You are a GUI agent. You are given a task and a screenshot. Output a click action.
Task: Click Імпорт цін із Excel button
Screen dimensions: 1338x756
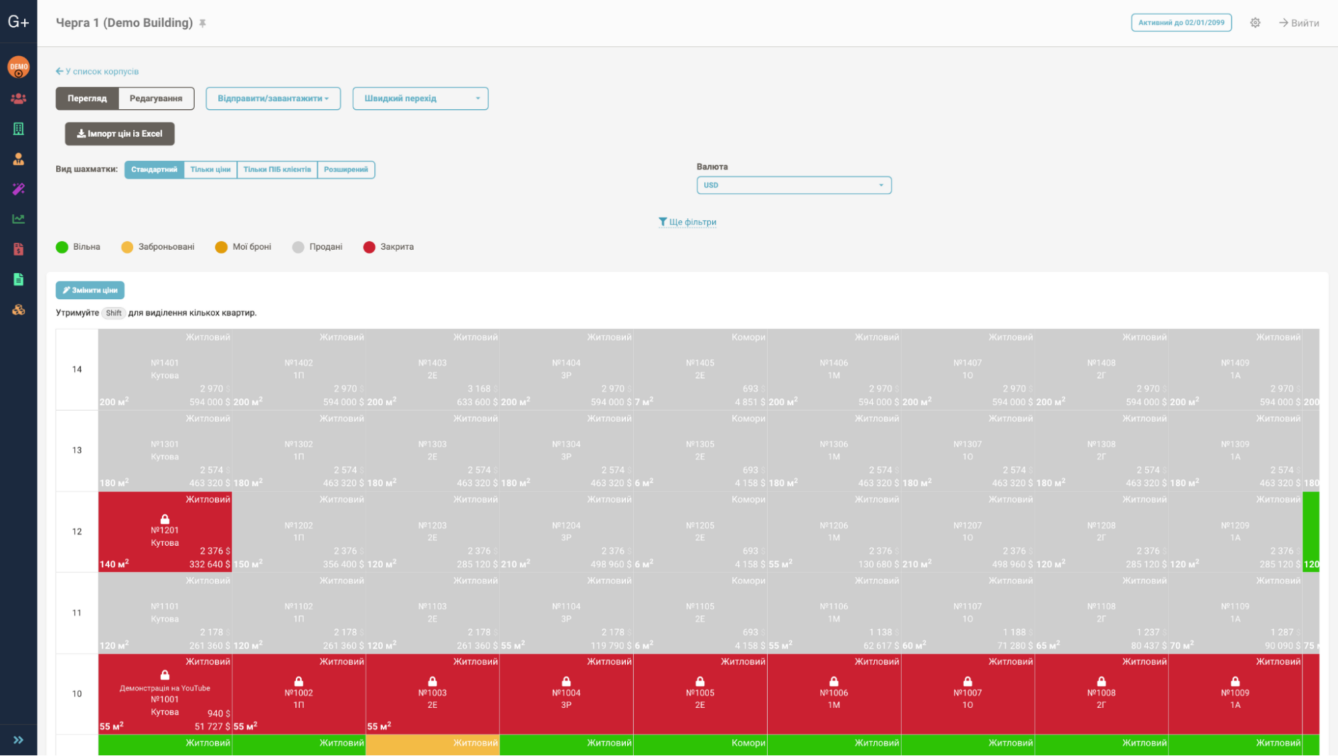tap(120, 134)
